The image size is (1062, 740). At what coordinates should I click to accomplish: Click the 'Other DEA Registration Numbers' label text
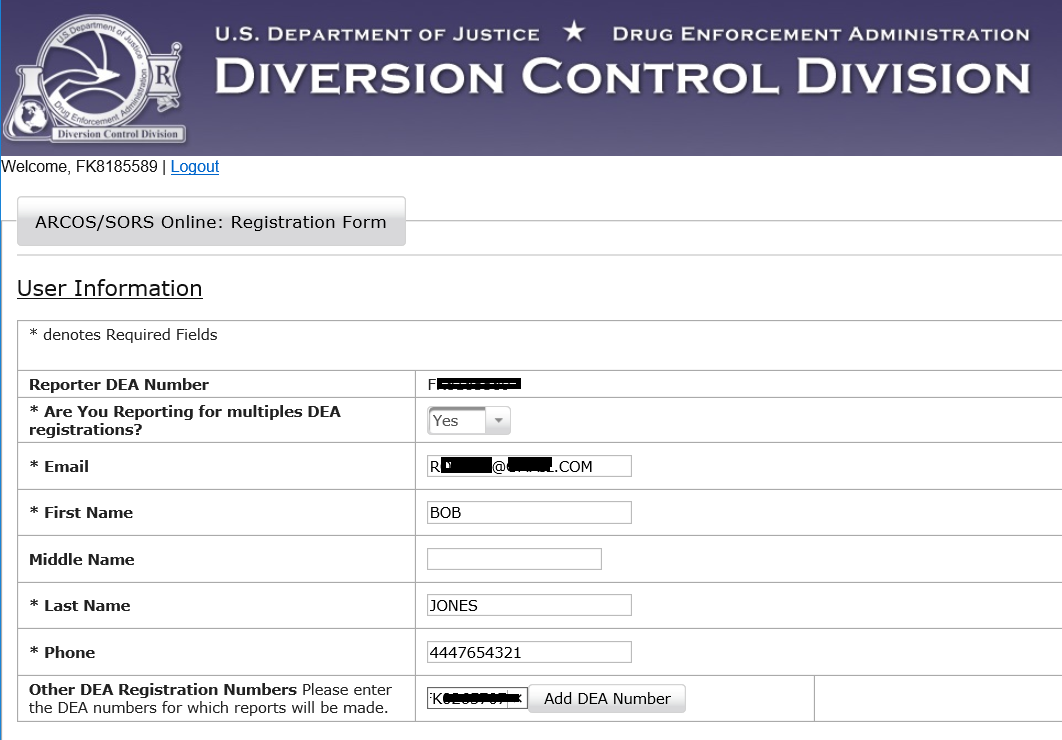163,689
